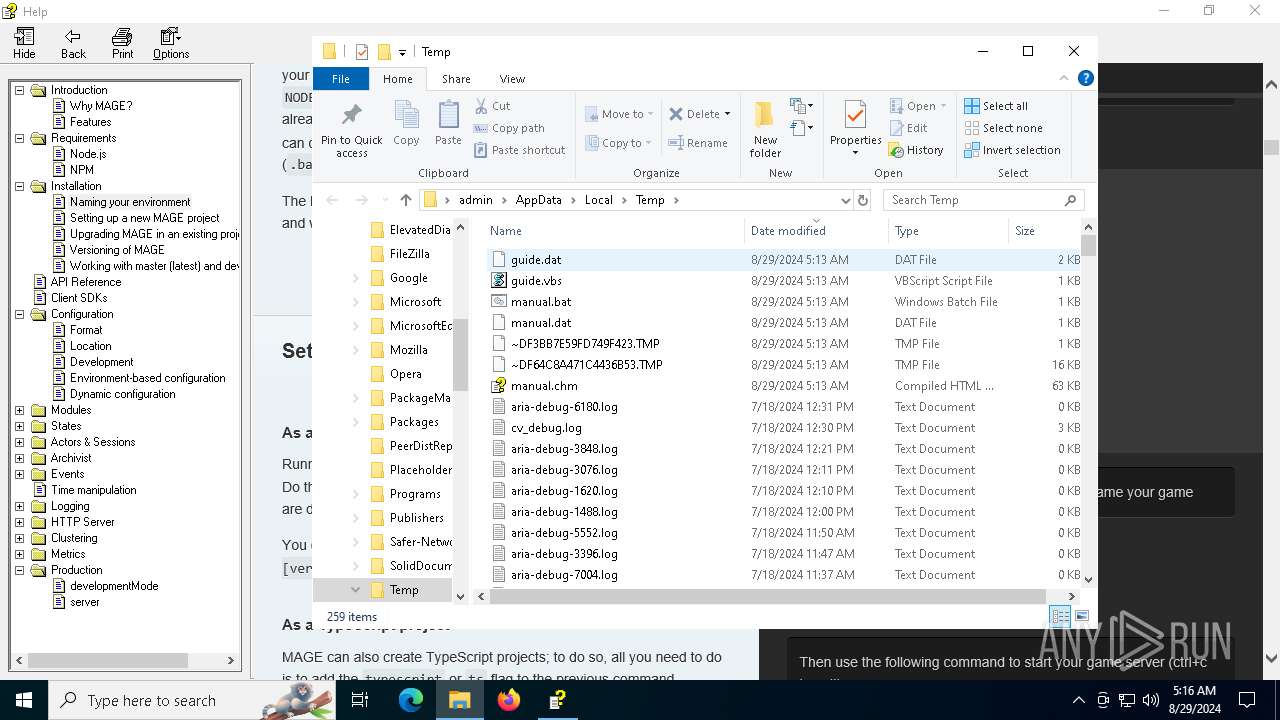Image resolution: width=1280 pixels, height=720 pixels.
Task: Click Local in address breadcrumb
Action: [598, 200]
